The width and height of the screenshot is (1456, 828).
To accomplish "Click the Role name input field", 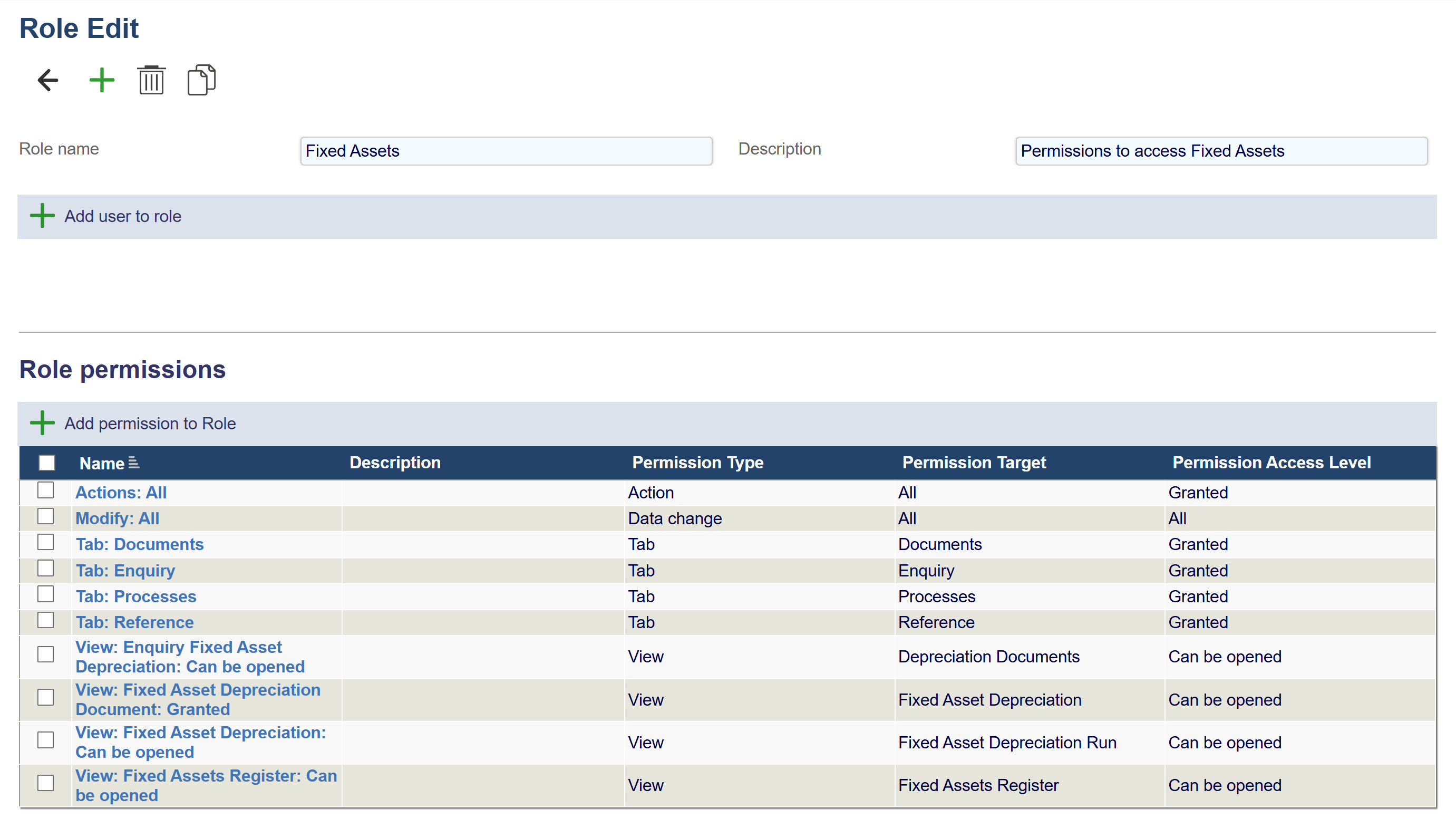I will pyautogui.click(x=506, y=151).
